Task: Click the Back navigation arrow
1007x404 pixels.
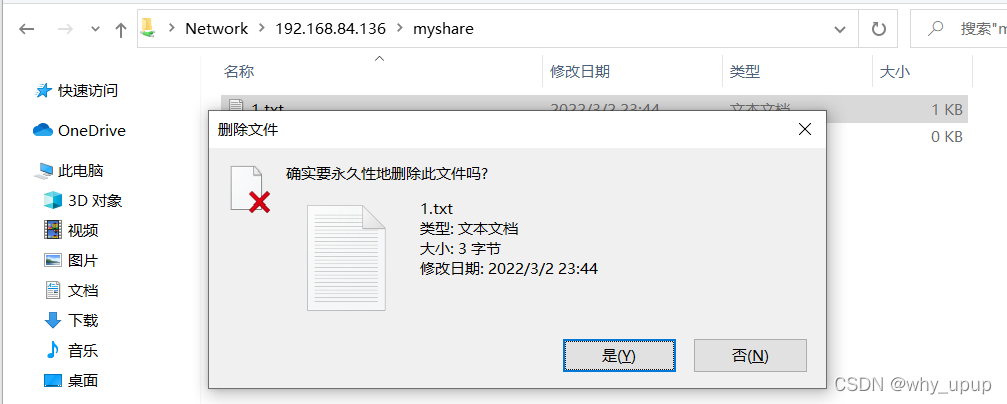Action: (x=26, y=29)
